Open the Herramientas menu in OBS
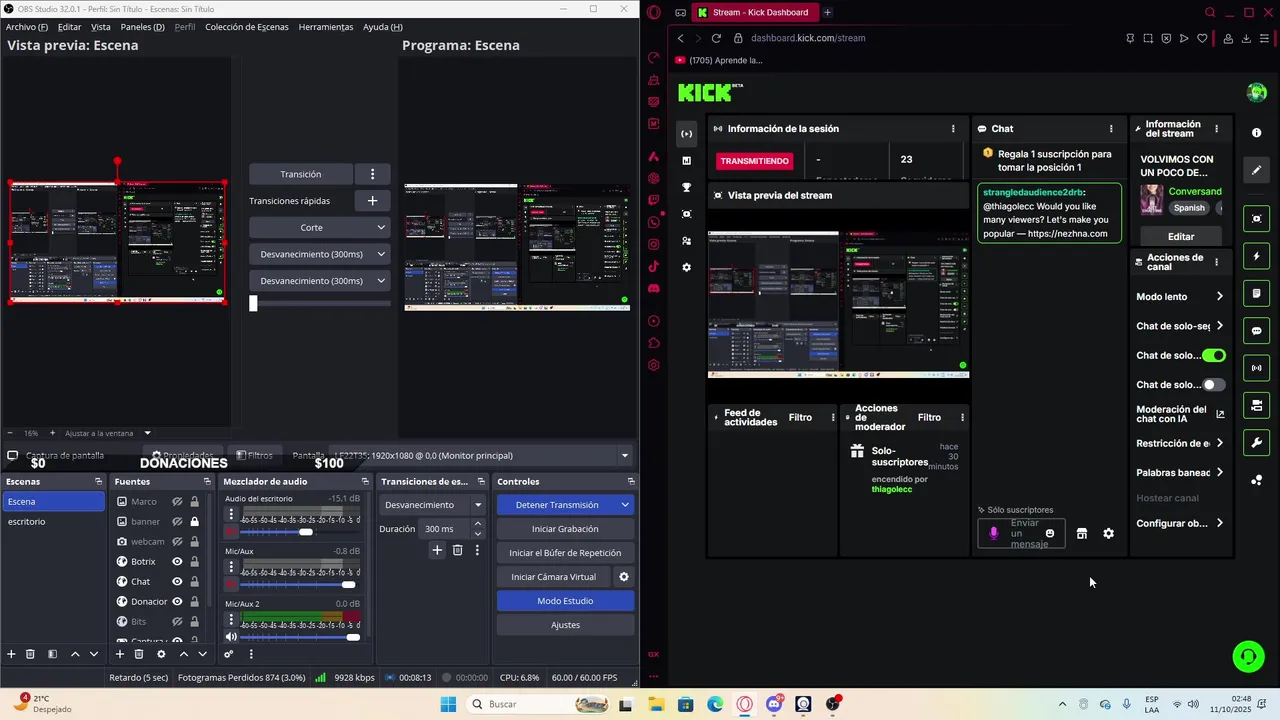 click(325, 27)
